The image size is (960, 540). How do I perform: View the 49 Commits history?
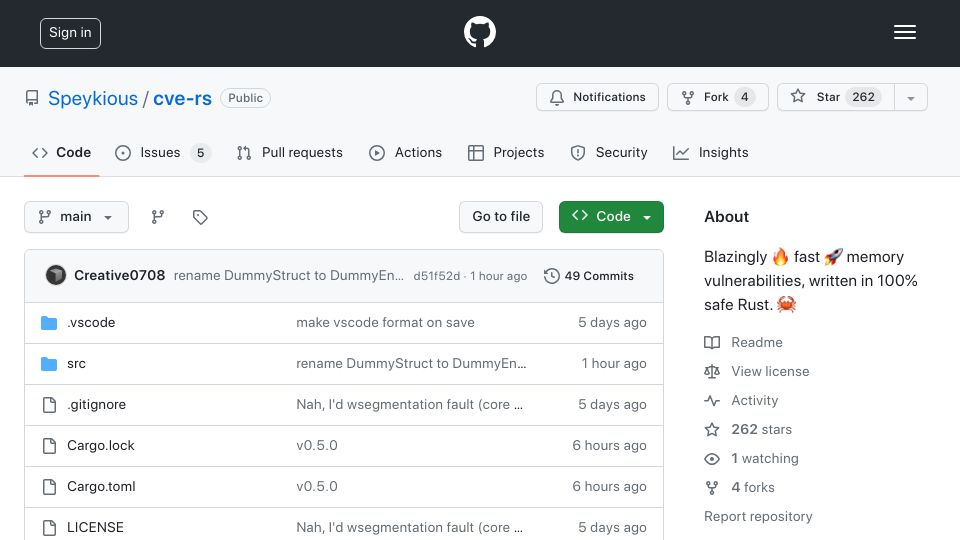(589, 276)
